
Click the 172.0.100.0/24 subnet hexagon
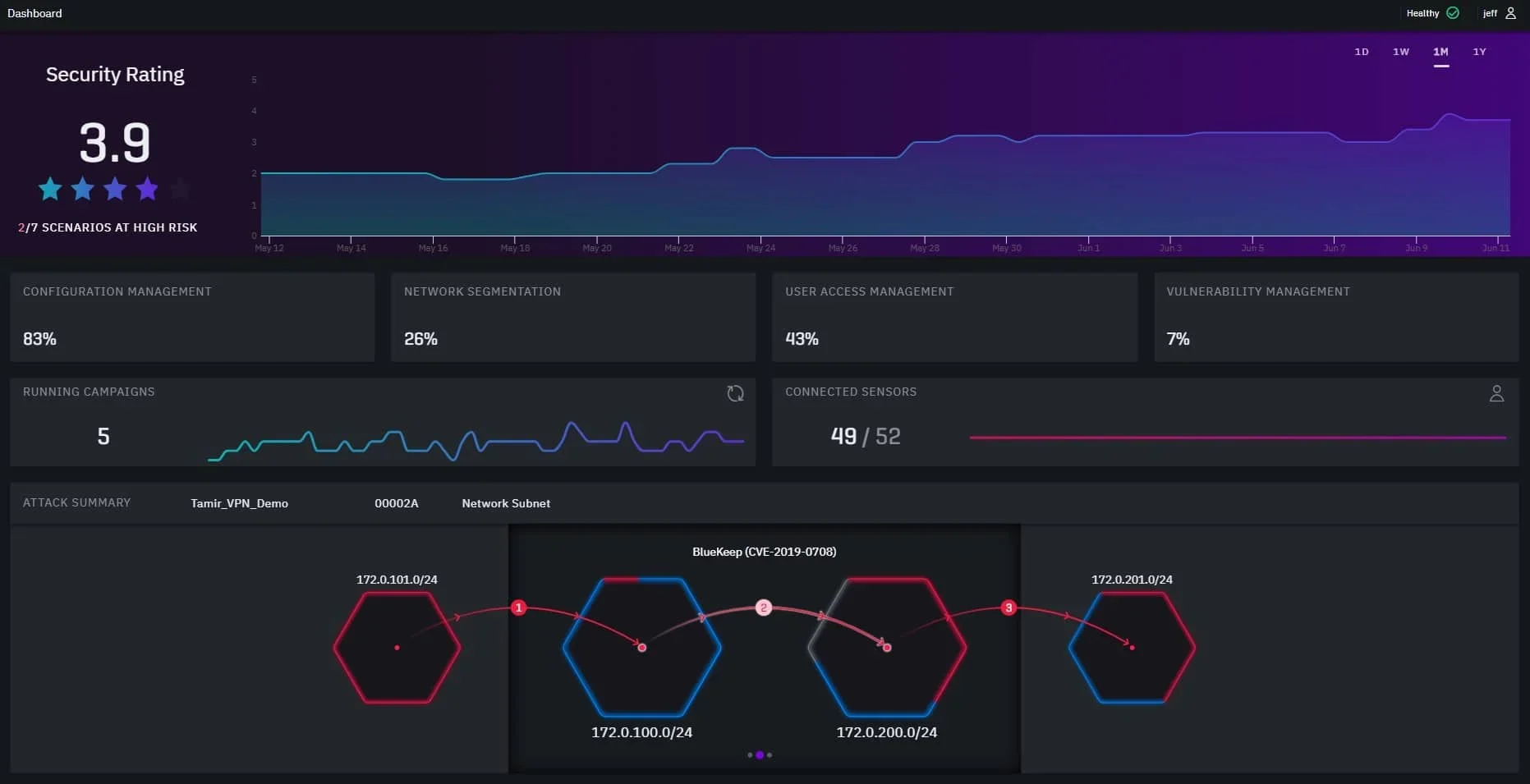(642, 648)
